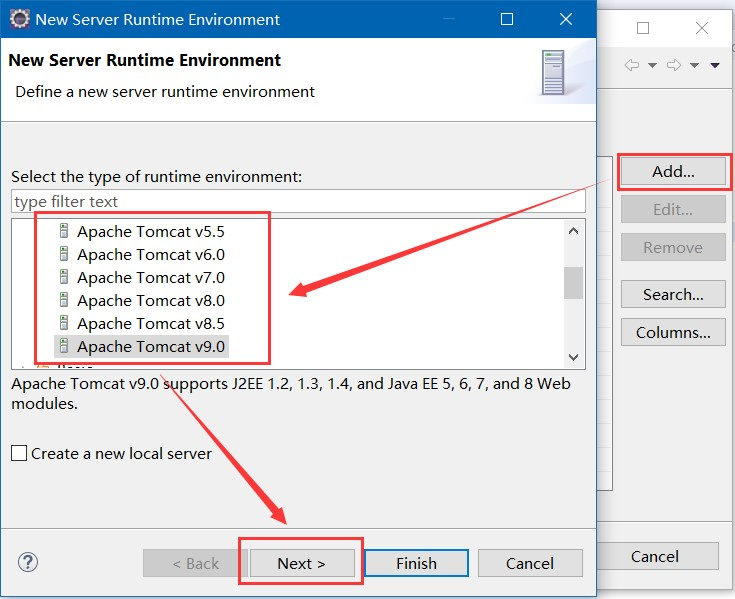735x599 pixels.
Task: Click the server icon beside Apache Tomcat v6.0
Action: [64, 254]
